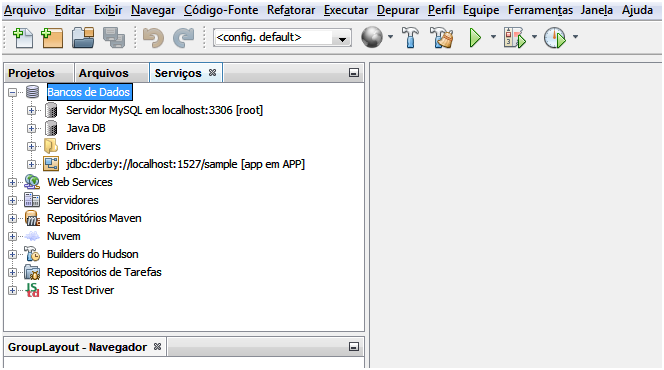The height and width of the screenshot is (370, 664).
Task: Open dropdown arrow beside Run Project icon
Action: coord(493,37)
